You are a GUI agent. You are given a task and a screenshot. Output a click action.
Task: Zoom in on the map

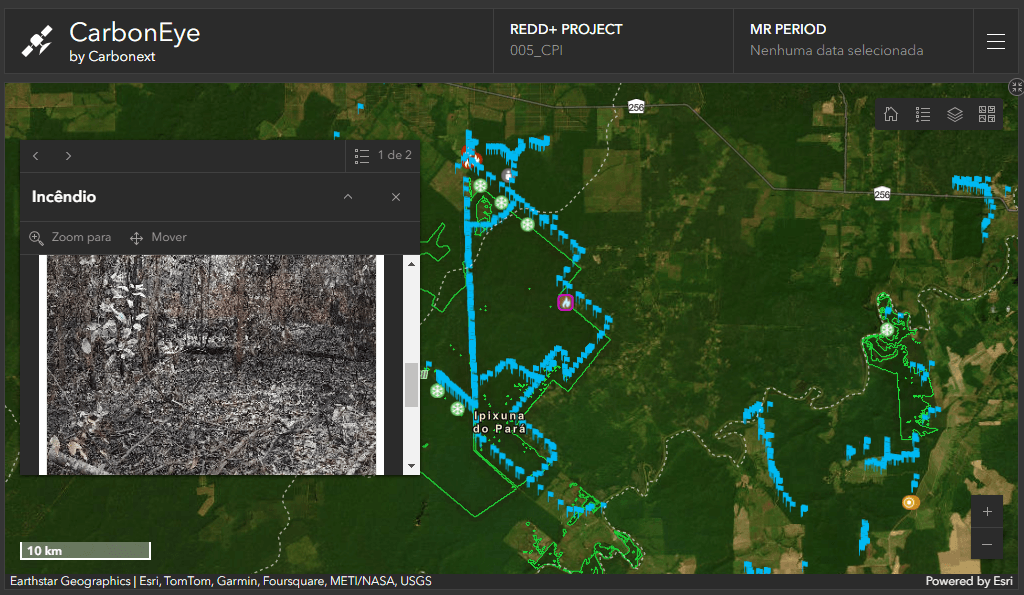click(987, 511)
